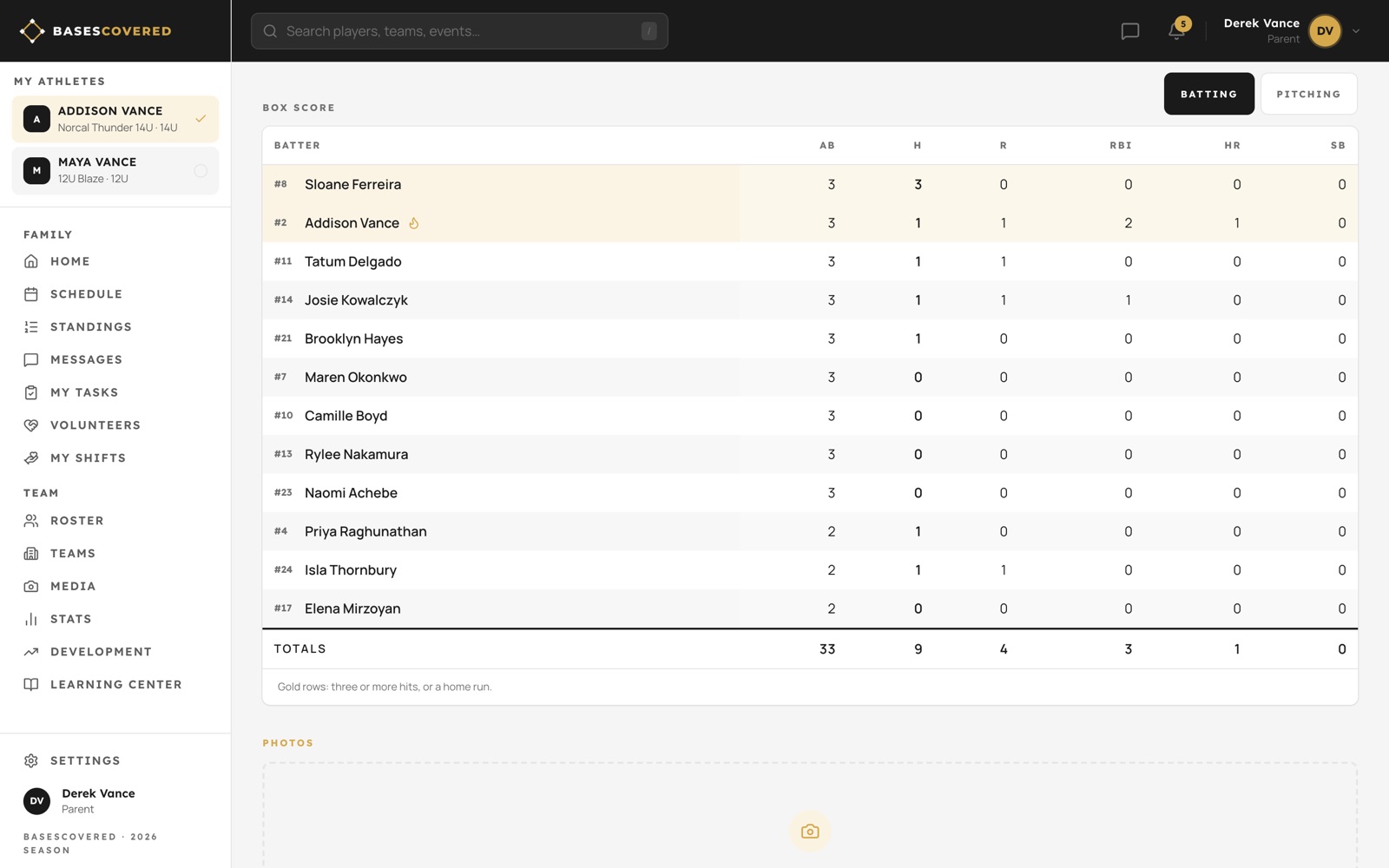Image resolution: width=1389 pixels, height=868 pixels.
Task: Click the Volunteers heart-handshake icon
Action: [x=31, y=425]
